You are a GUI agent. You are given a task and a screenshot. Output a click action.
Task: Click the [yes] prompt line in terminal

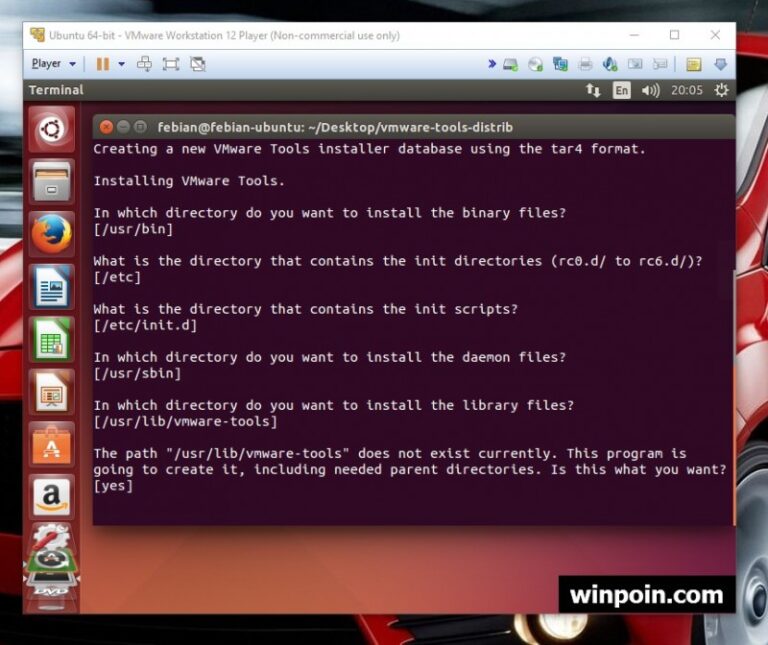pos(113,486)
